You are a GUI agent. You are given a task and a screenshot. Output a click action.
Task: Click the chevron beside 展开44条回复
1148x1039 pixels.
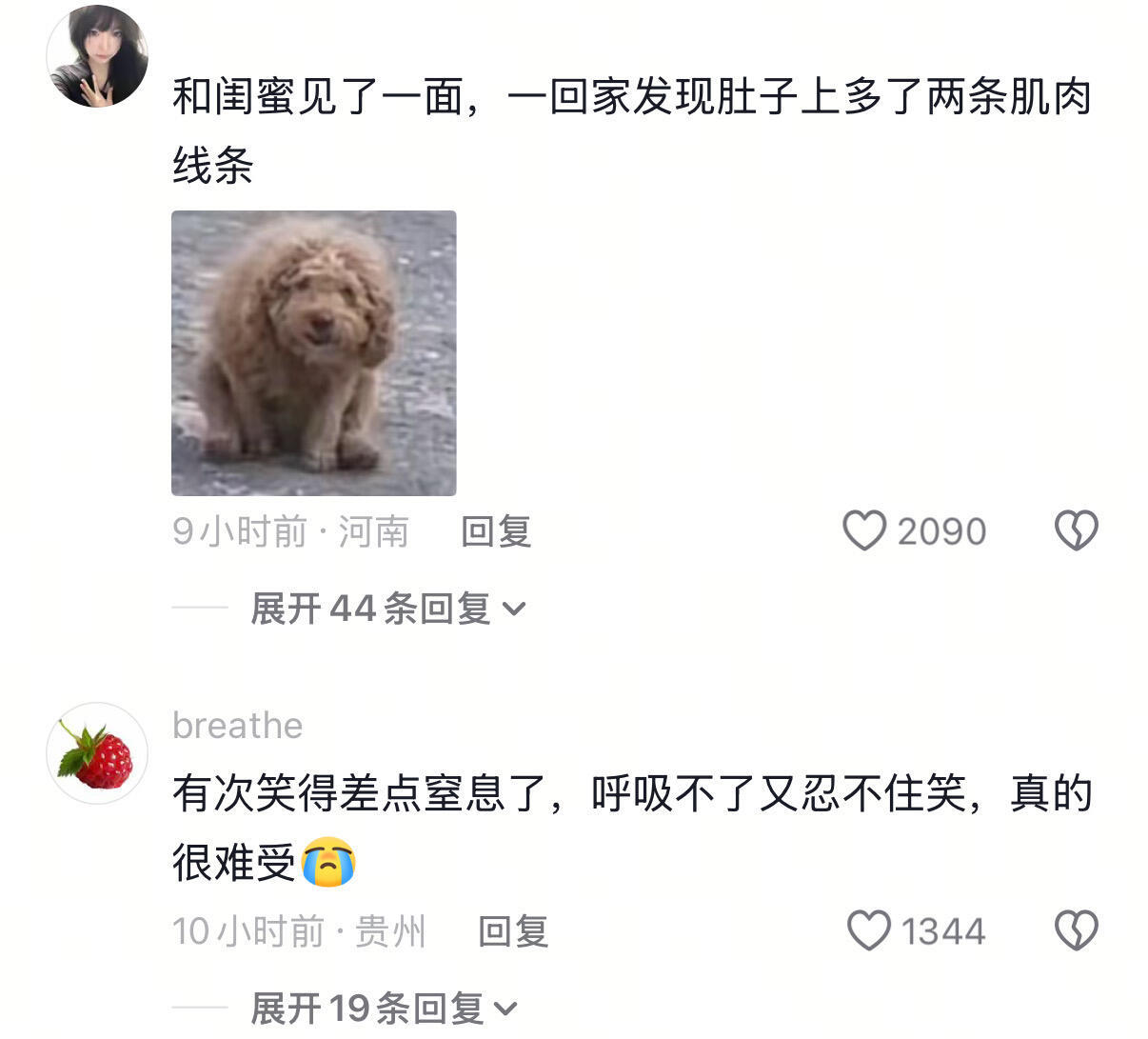513,609
